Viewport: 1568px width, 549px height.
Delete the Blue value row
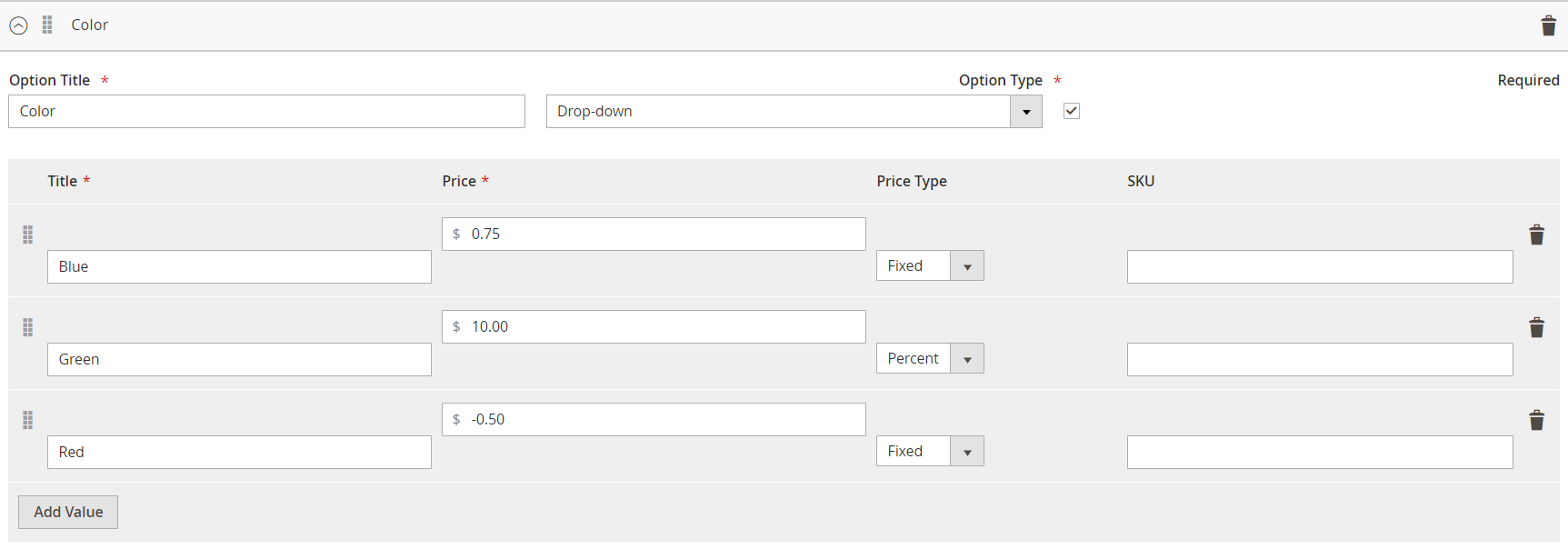coord(1536,235)
